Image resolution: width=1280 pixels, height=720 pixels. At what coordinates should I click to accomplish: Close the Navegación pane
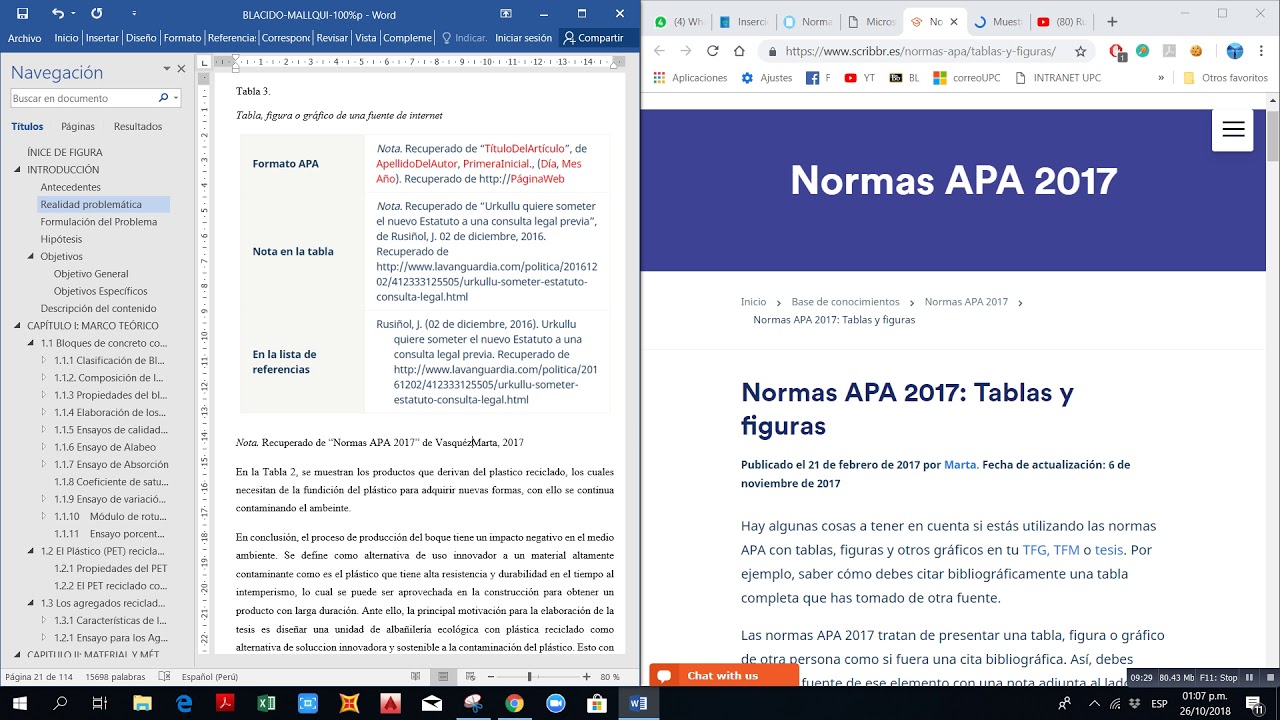(181, 69)
